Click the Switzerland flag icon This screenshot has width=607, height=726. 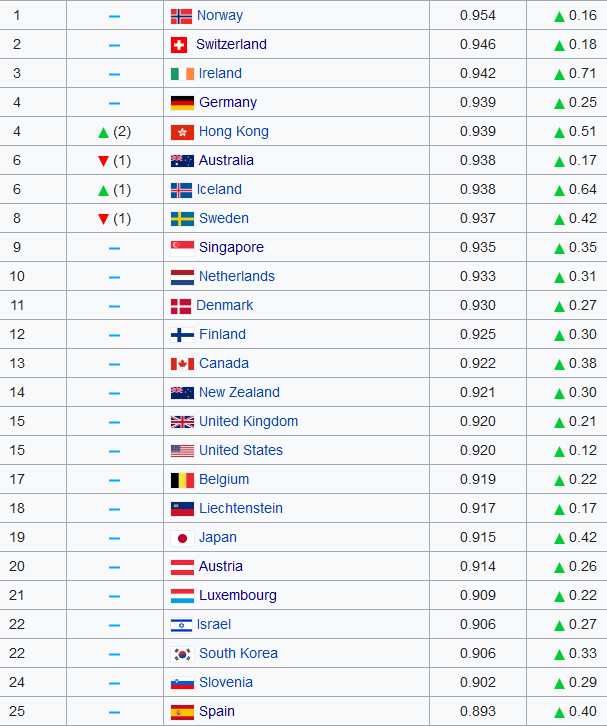(x=179, y=45)
